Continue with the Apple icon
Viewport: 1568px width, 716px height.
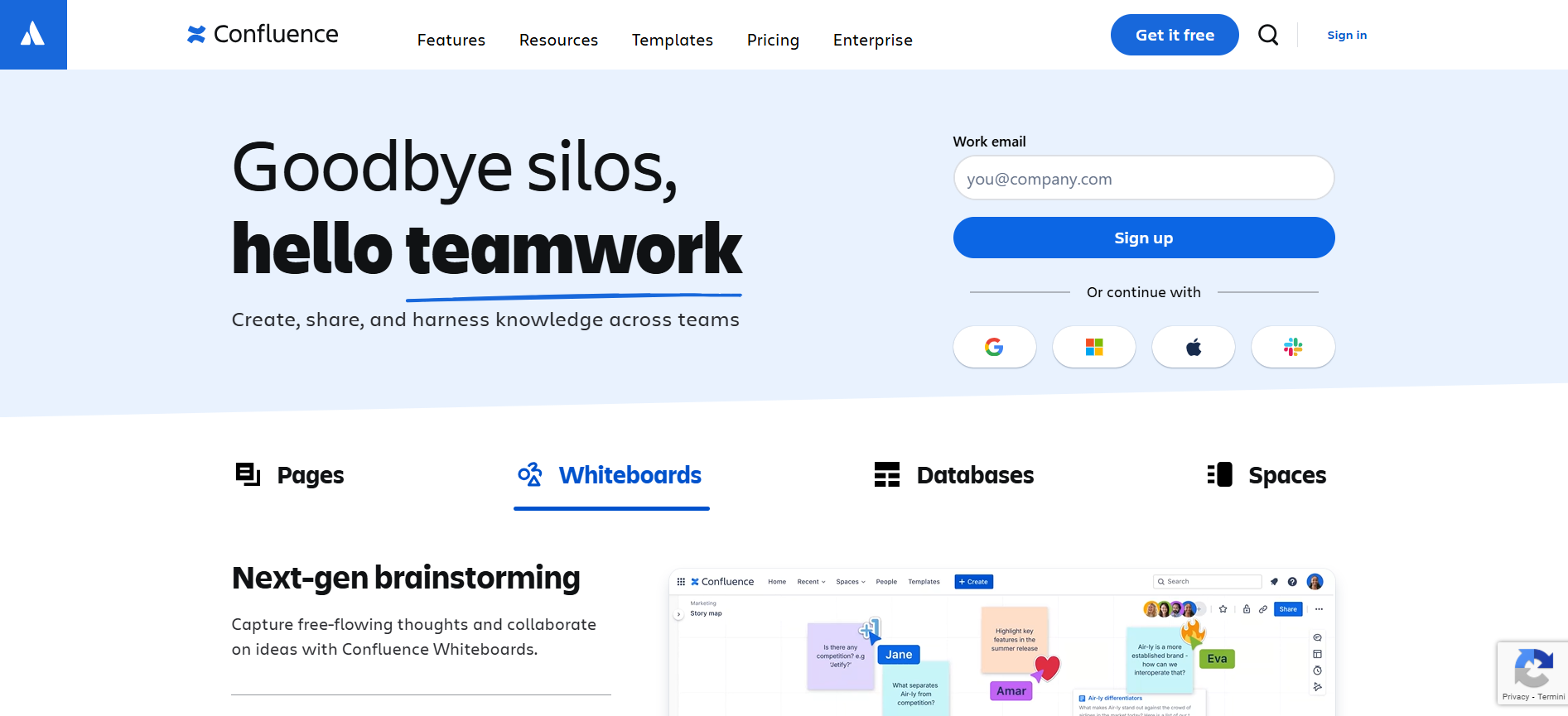tap(1194, 347)
